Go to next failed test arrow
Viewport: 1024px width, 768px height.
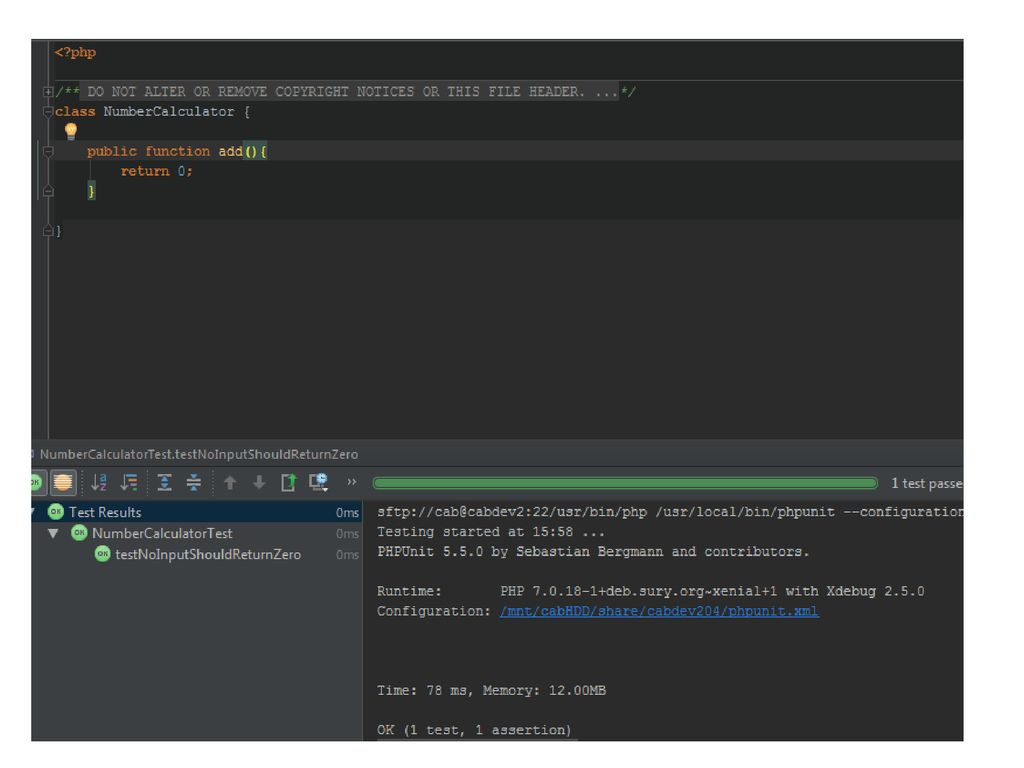(x=259, y=483)
